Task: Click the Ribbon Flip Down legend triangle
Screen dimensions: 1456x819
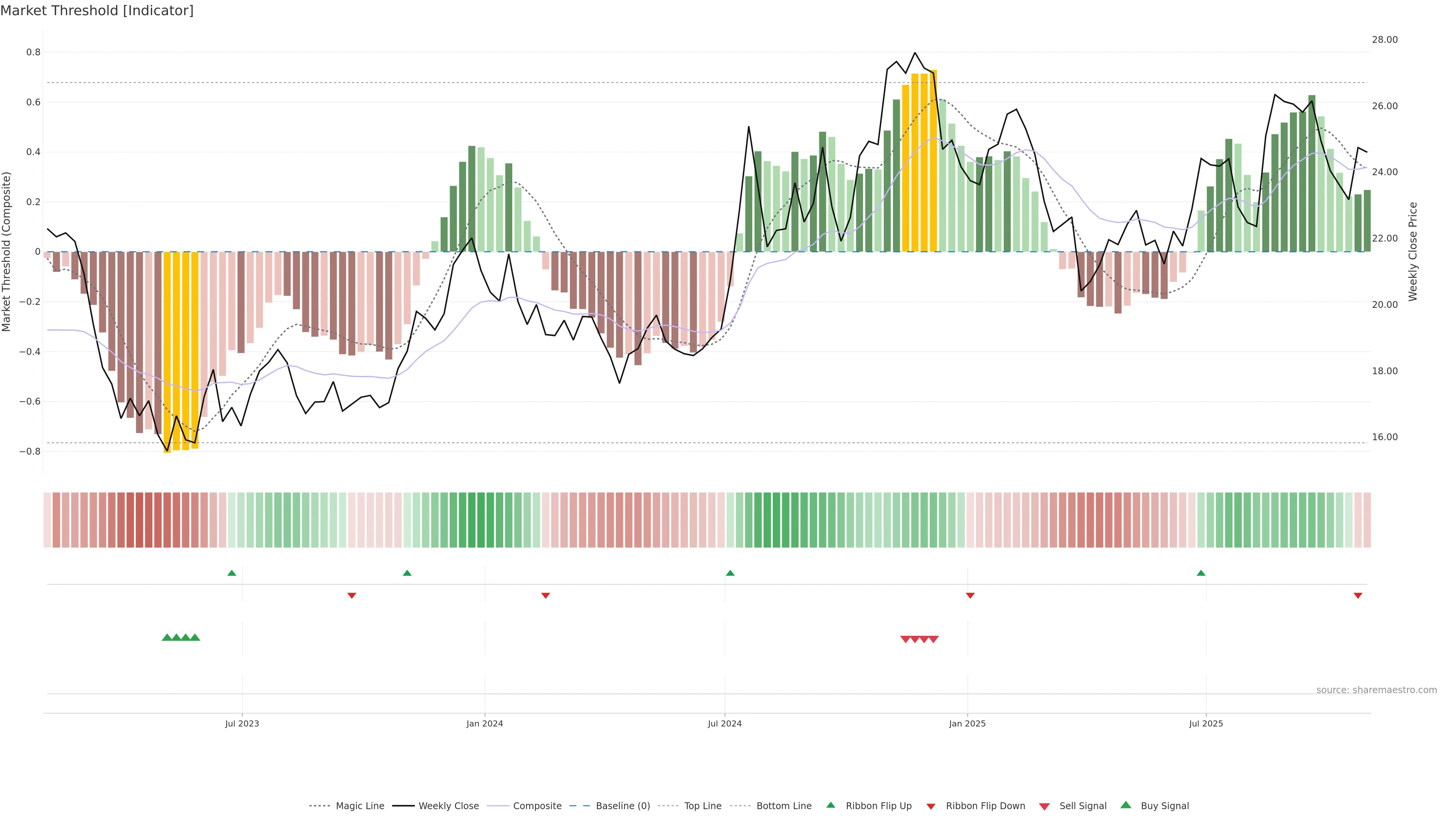Action: coord(931,806)
